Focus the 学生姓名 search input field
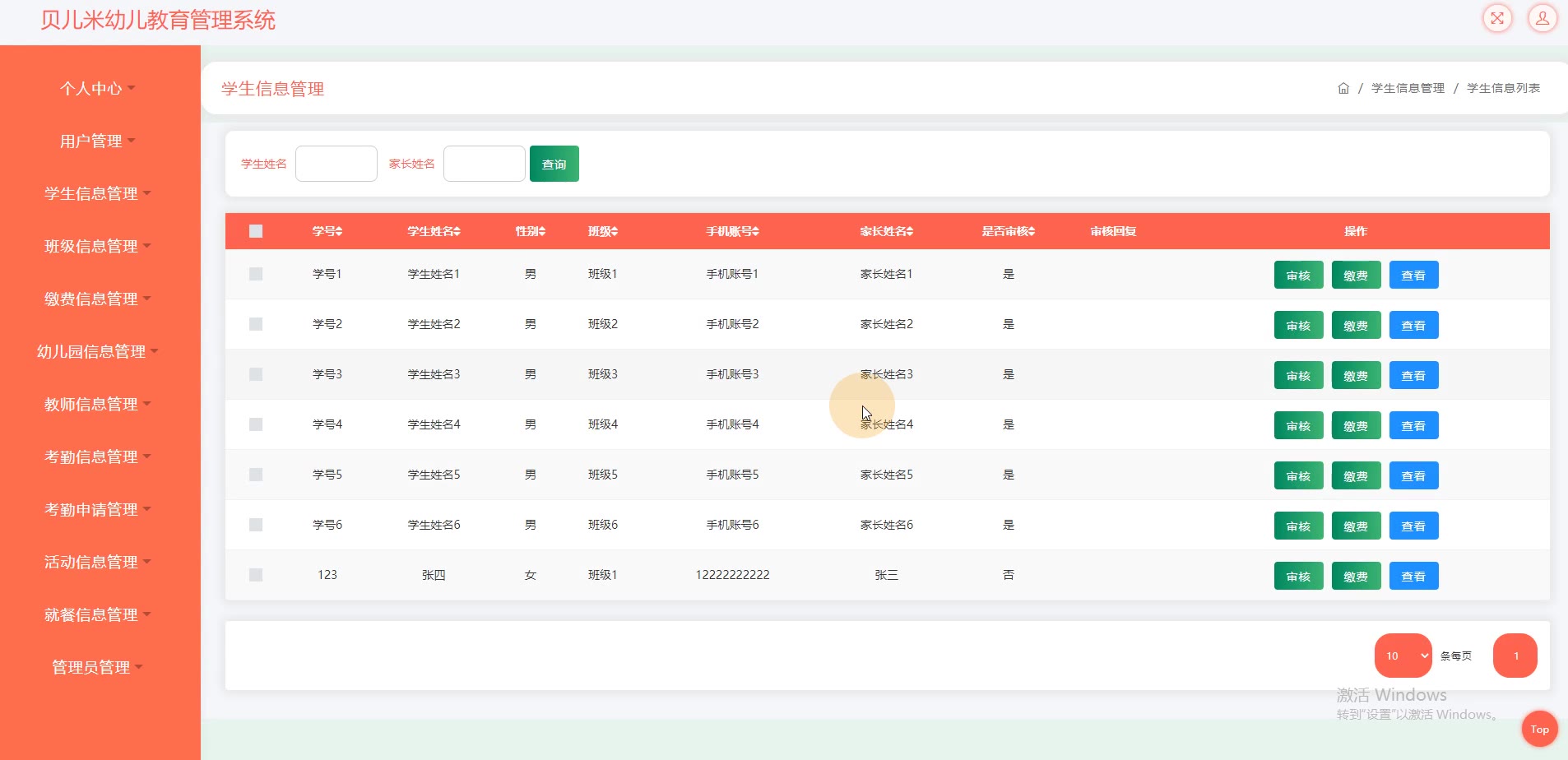 (x=336, y=164)
